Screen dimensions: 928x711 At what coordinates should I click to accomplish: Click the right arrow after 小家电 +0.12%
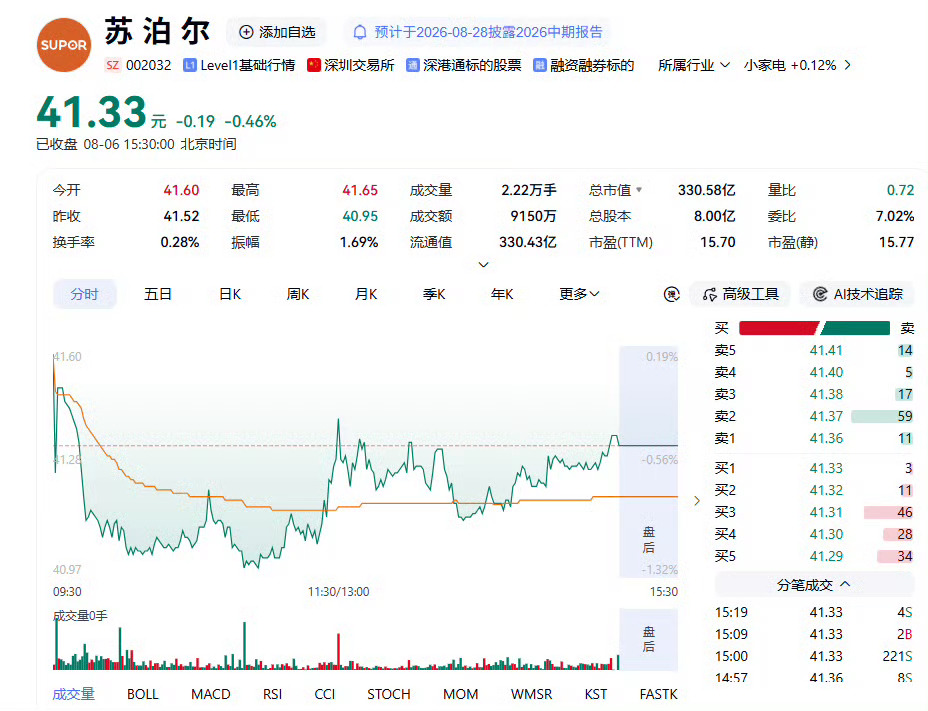click(848, 65)
